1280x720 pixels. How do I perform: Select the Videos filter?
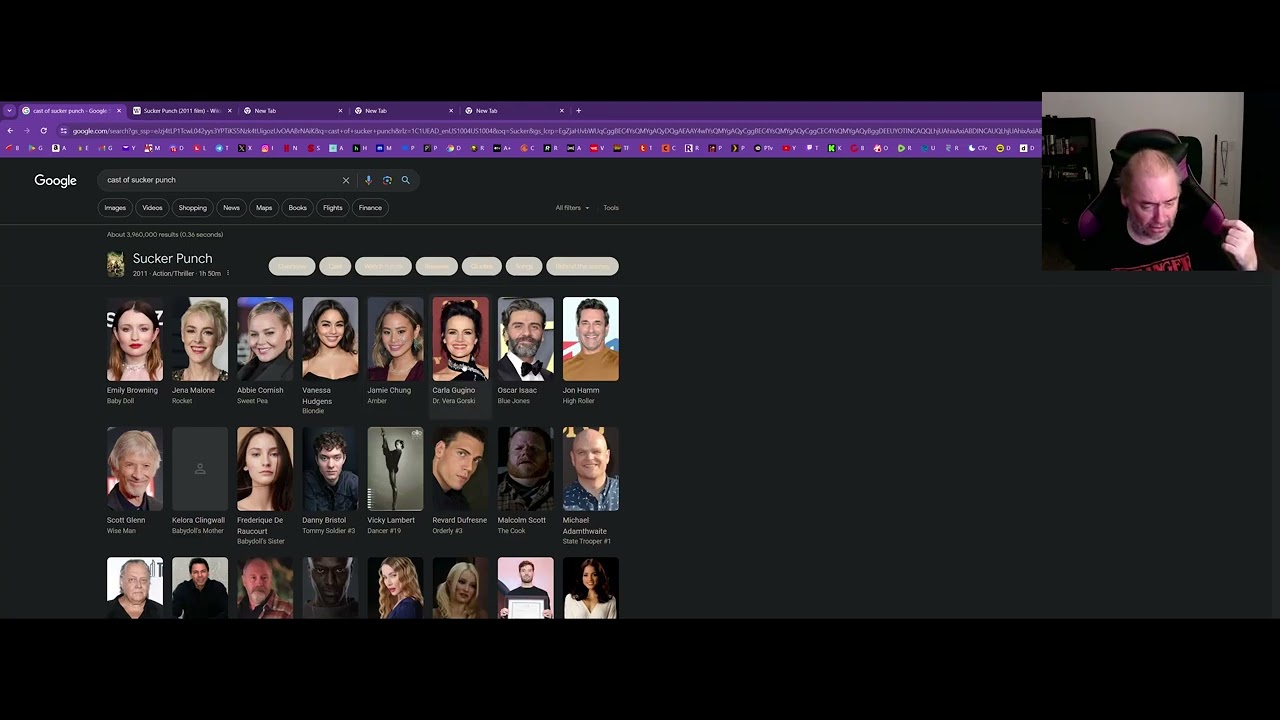click(x=152, y=208)
